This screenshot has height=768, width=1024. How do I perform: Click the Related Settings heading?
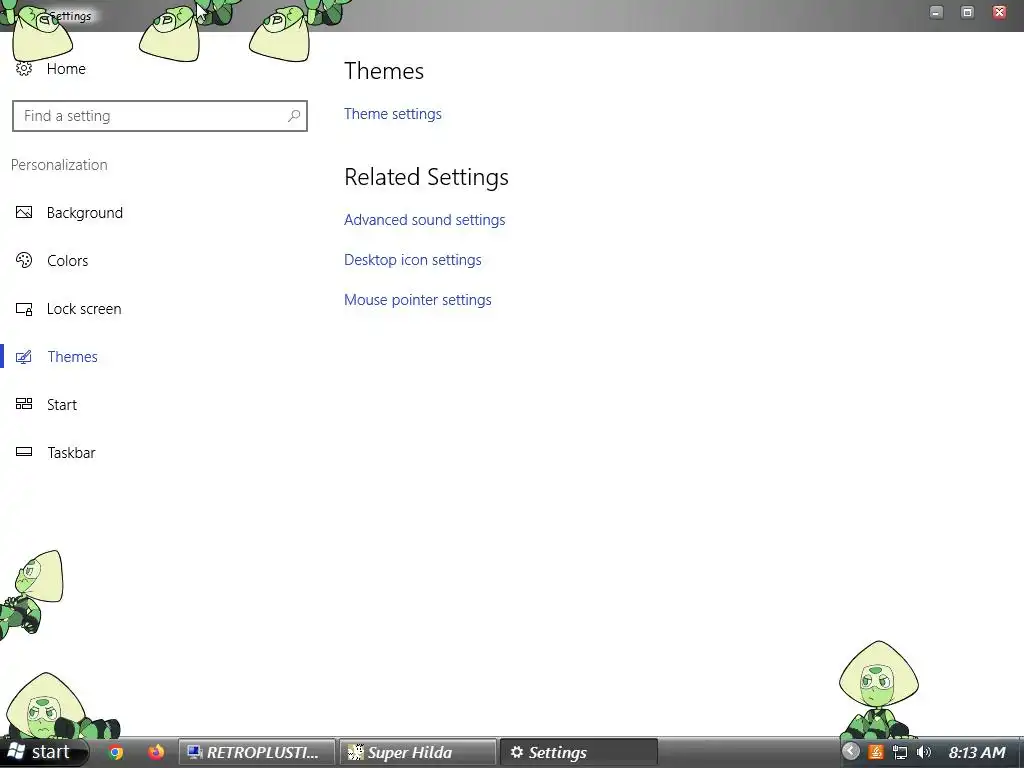426,177
